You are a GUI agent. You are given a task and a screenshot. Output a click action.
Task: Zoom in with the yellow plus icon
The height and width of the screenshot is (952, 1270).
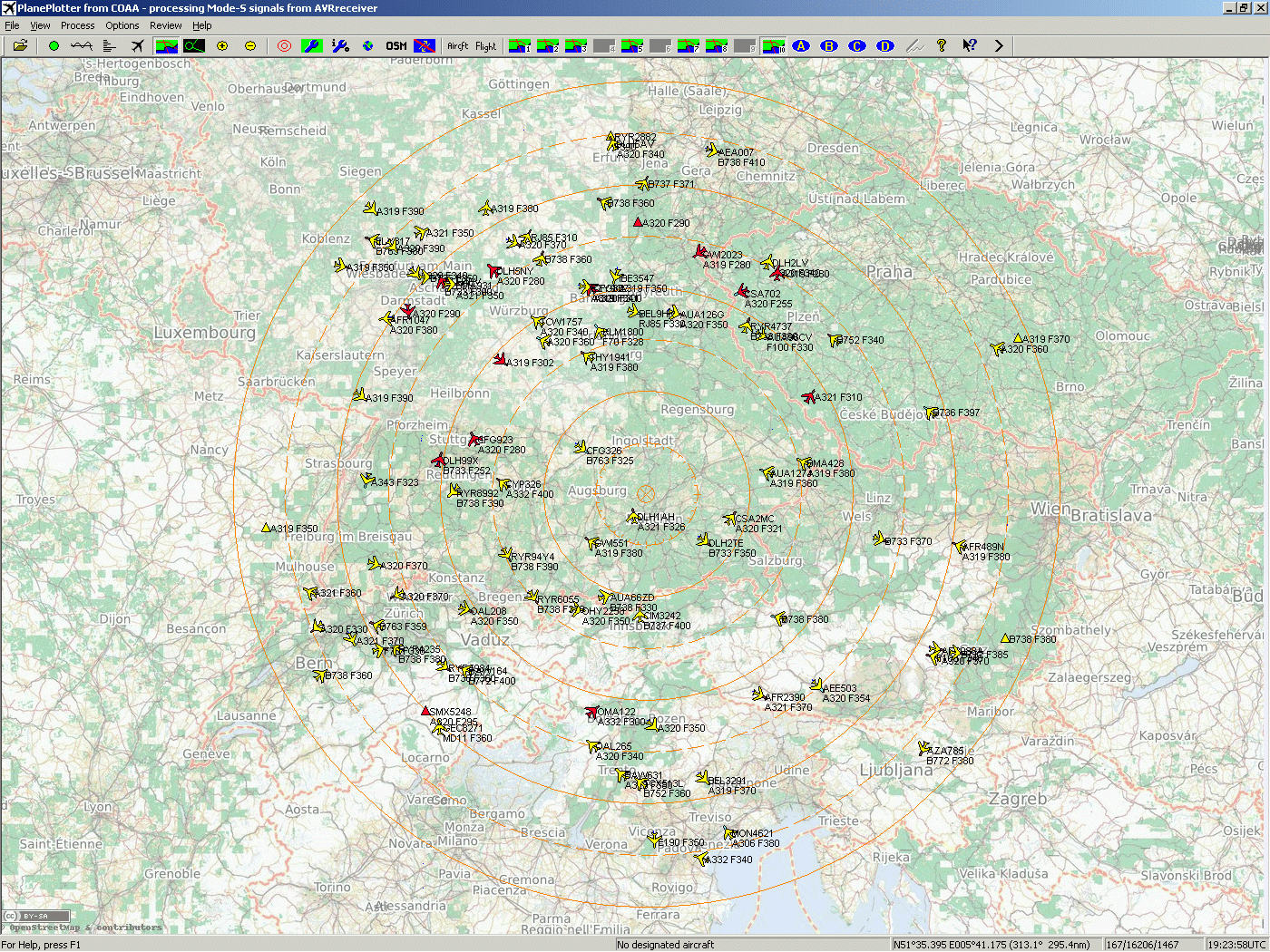tap(222, 45)
